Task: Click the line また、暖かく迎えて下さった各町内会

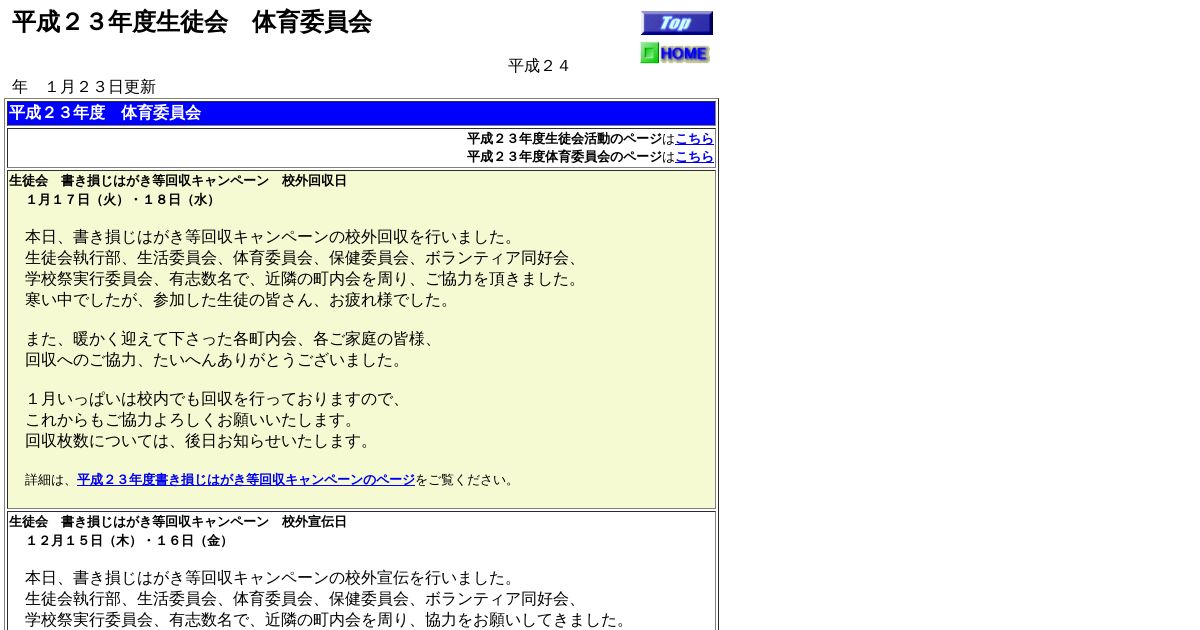Action: [x=233, y=339]
